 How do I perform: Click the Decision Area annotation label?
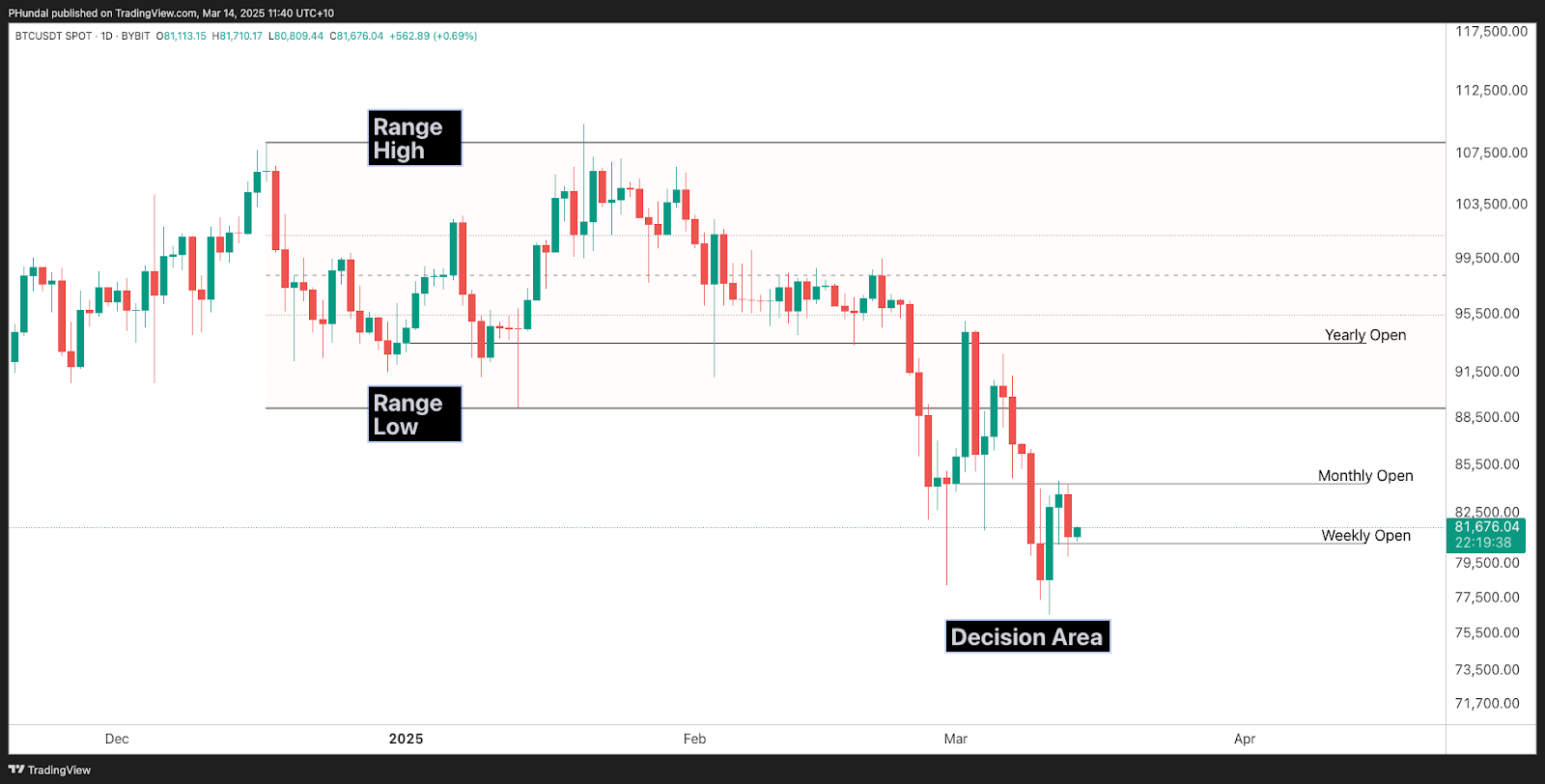1026,637
